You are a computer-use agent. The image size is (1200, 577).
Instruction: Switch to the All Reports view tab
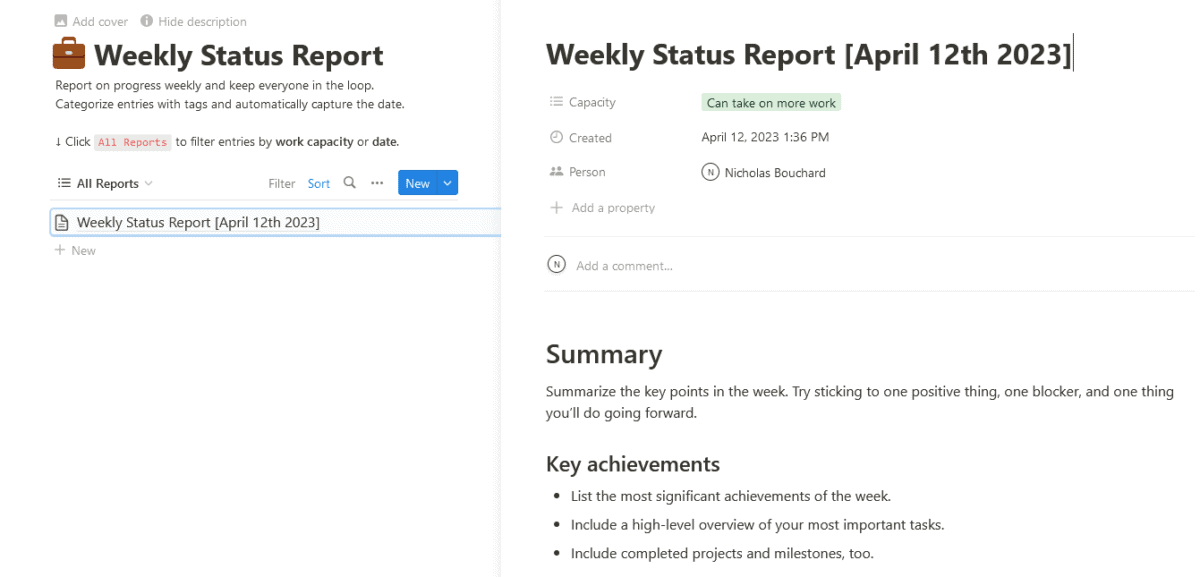pos(104,183)
